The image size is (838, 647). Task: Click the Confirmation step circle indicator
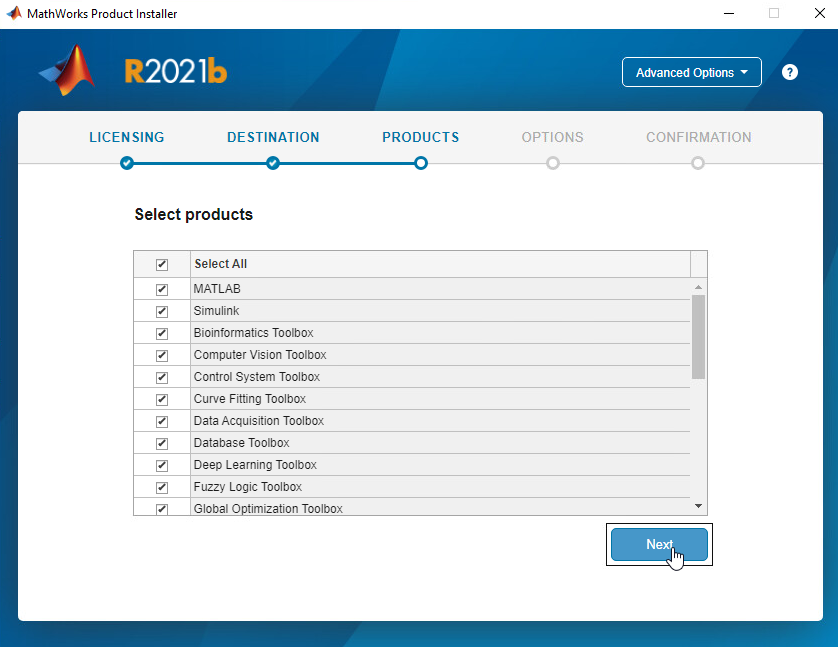tap(698, 163)
